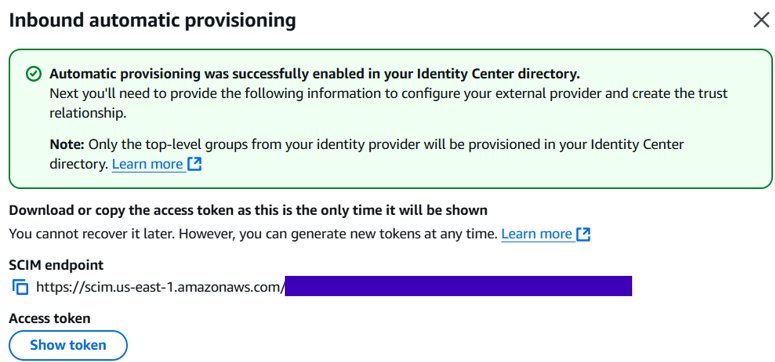Click the Access token label
775x362 pixels.
click(49, 318)
